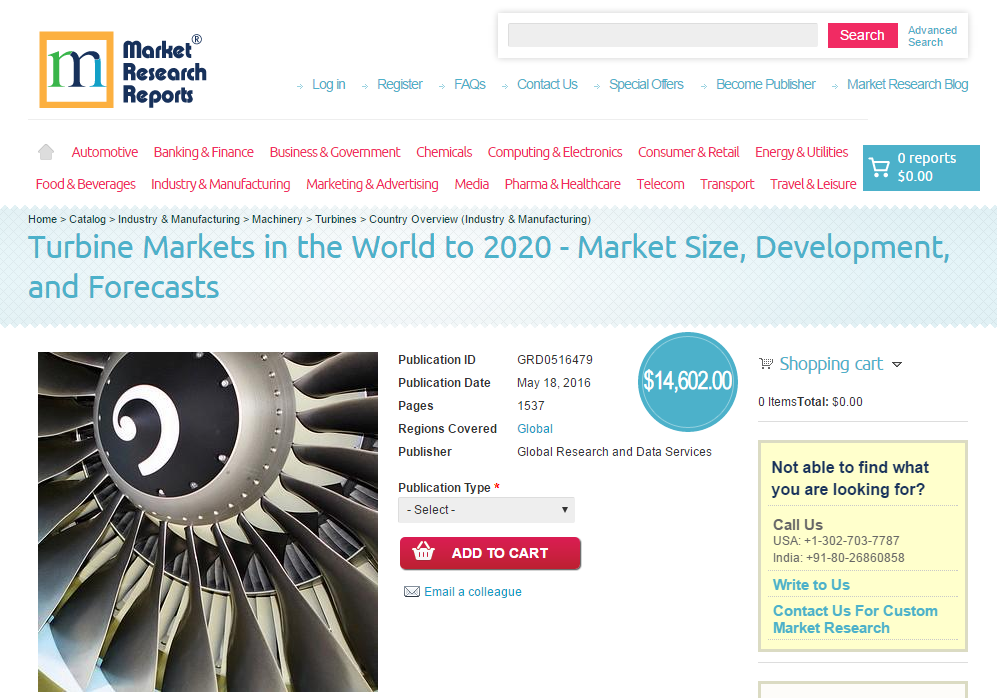998x698 pixels.
Task: Select the Marketing & Advertising category
Action: [x=372, y=184]
